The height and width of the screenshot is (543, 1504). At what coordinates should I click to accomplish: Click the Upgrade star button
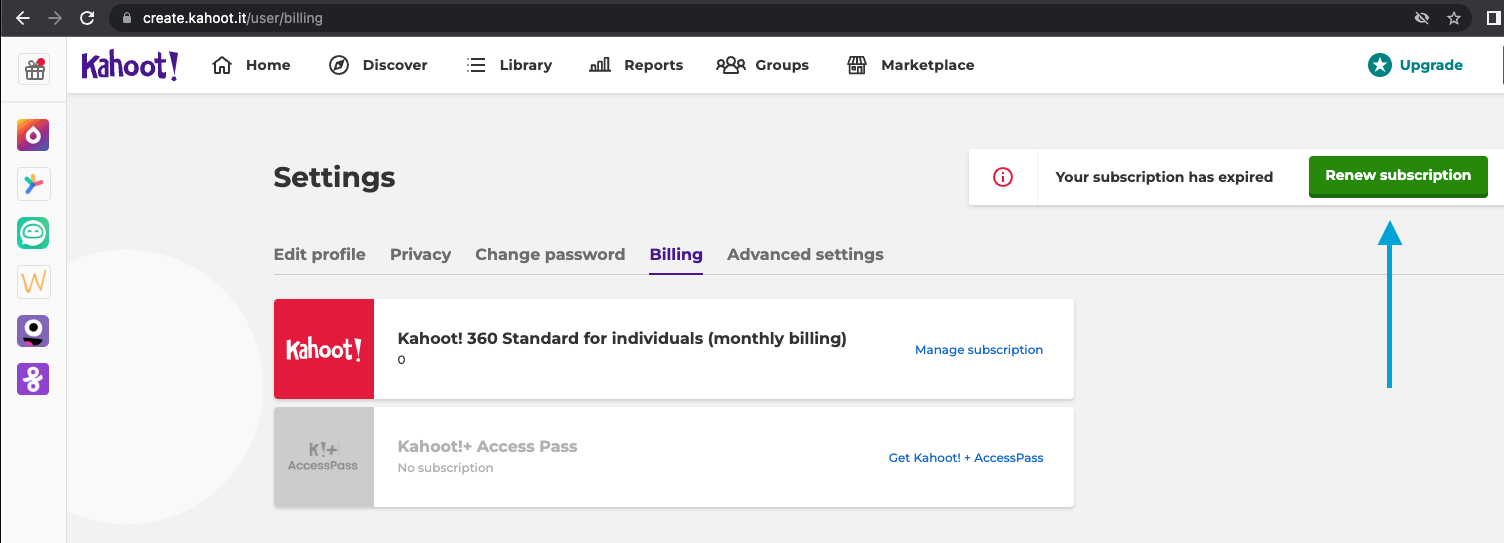tap(1415, 65)
